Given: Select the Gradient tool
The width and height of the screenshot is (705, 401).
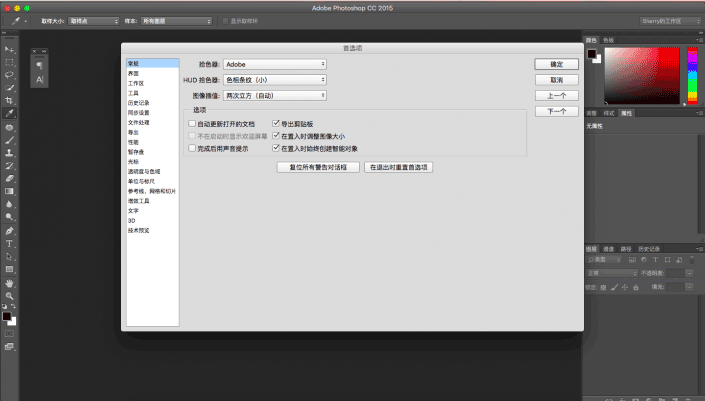Looking at the screenshot, I should (9, 191).
